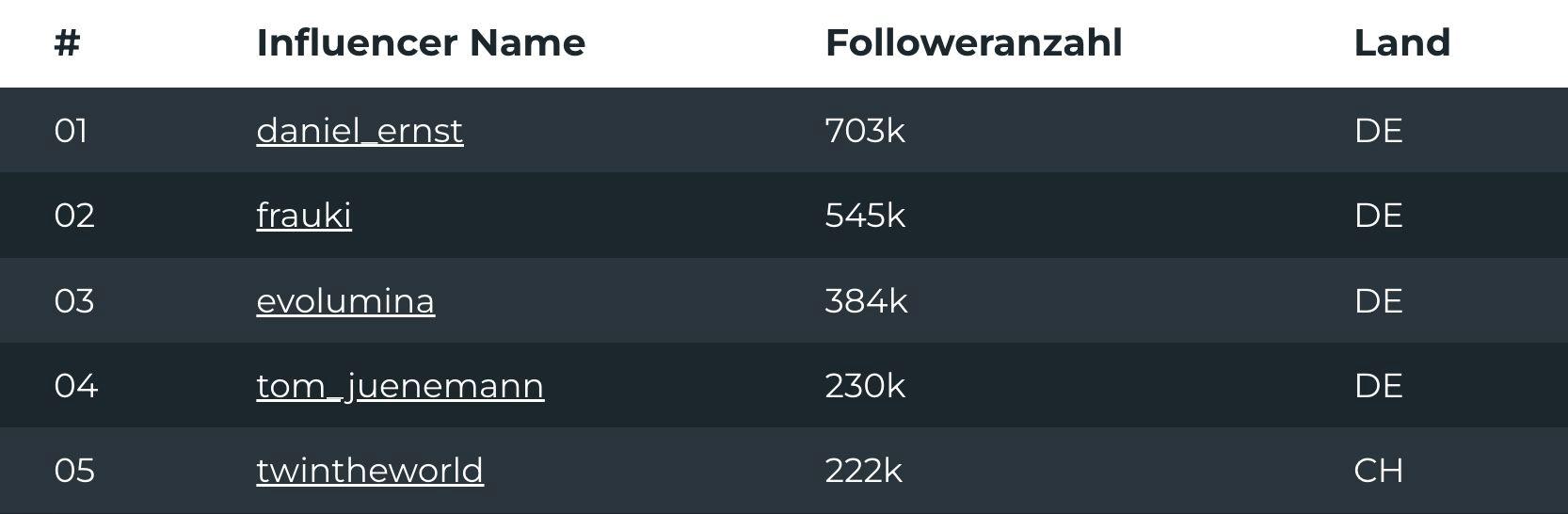1568x514 pixels.
Task: Select the 384k follower count cell
Action: coord(866,301)
